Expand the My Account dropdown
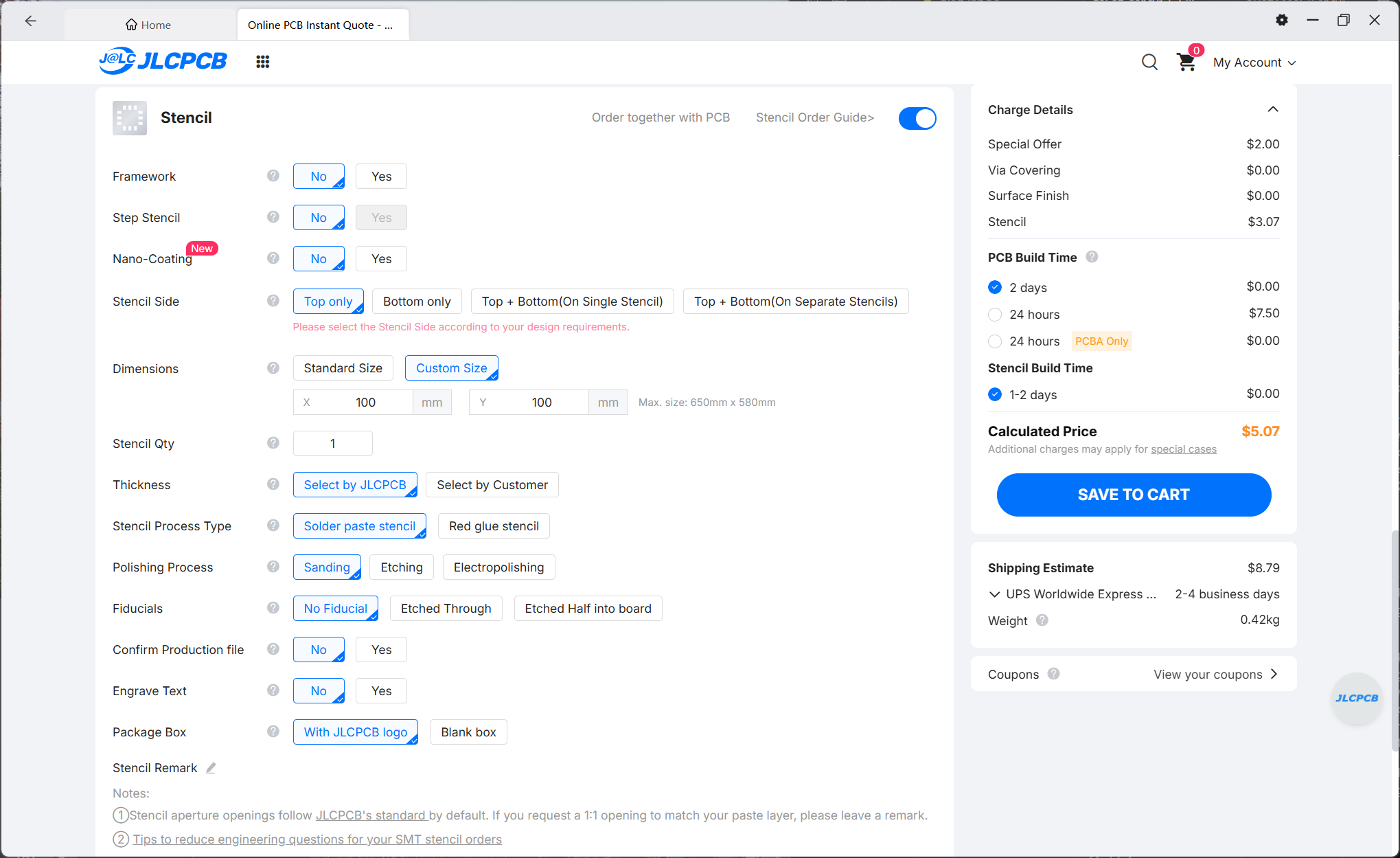 [x=1254, y=63]
